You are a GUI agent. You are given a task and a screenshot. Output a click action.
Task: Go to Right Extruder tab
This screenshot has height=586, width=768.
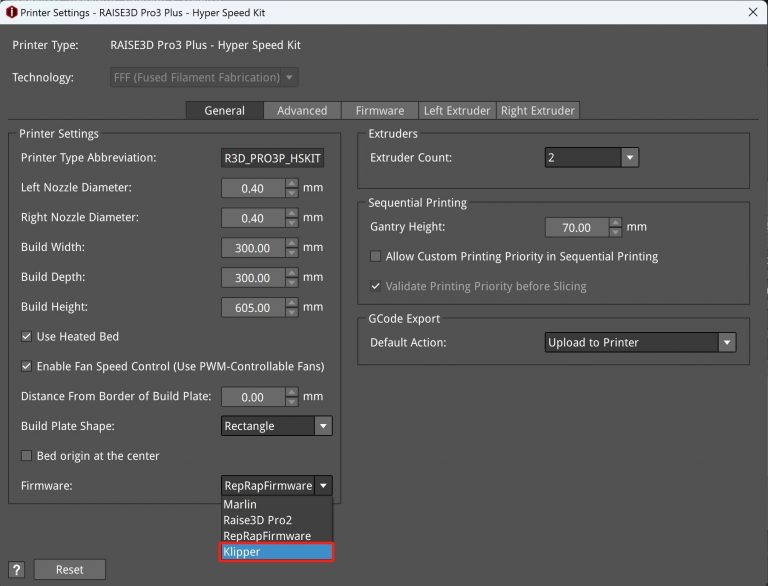click(538, 111)
